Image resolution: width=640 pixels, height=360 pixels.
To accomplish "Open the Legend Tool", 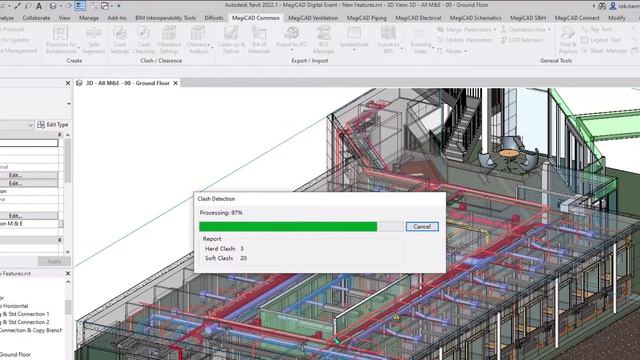I will tap(601, 40).
